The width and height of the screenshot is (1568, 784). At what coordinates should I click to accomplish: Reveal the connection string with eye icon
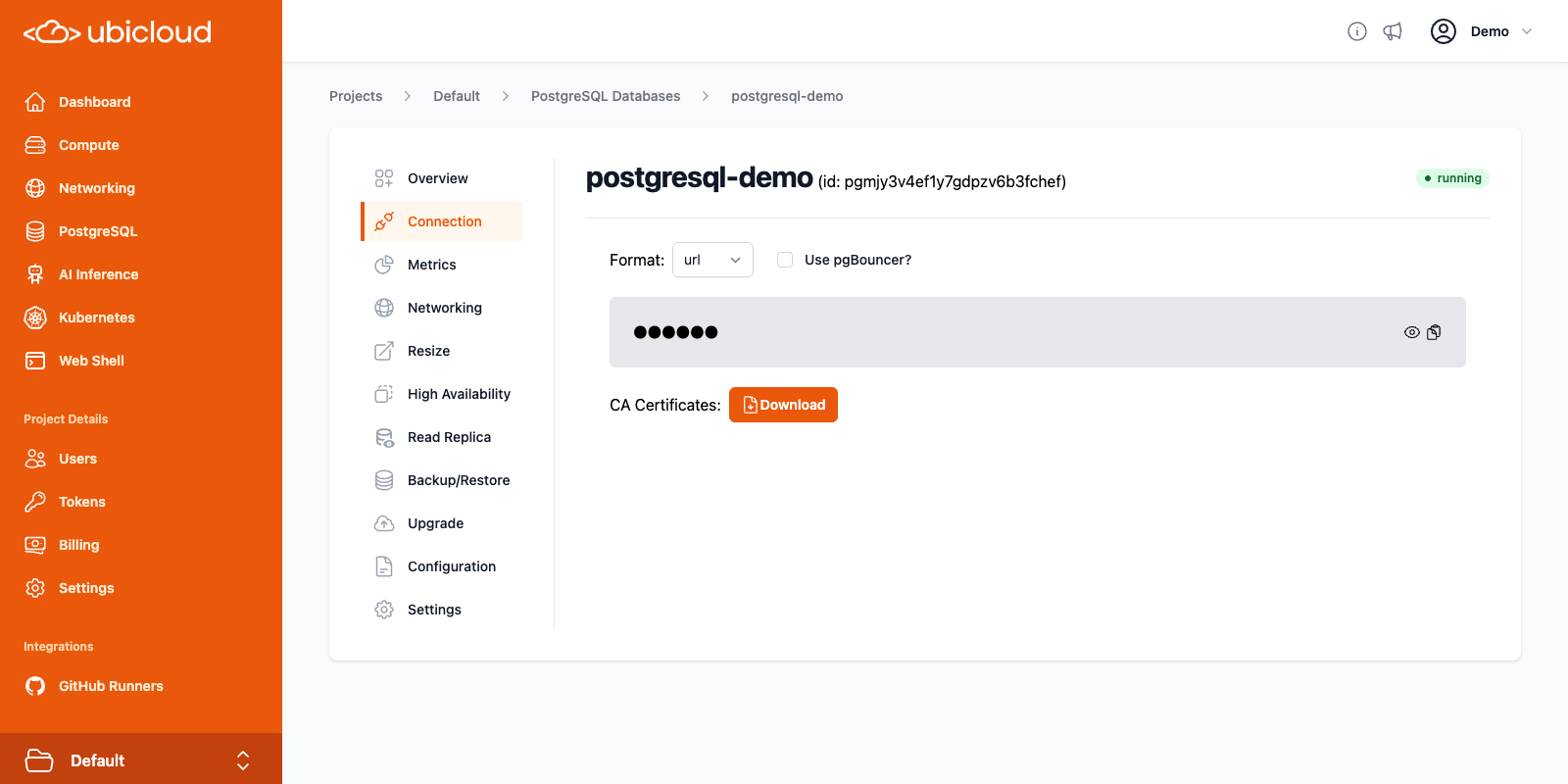coord(1412,332)
